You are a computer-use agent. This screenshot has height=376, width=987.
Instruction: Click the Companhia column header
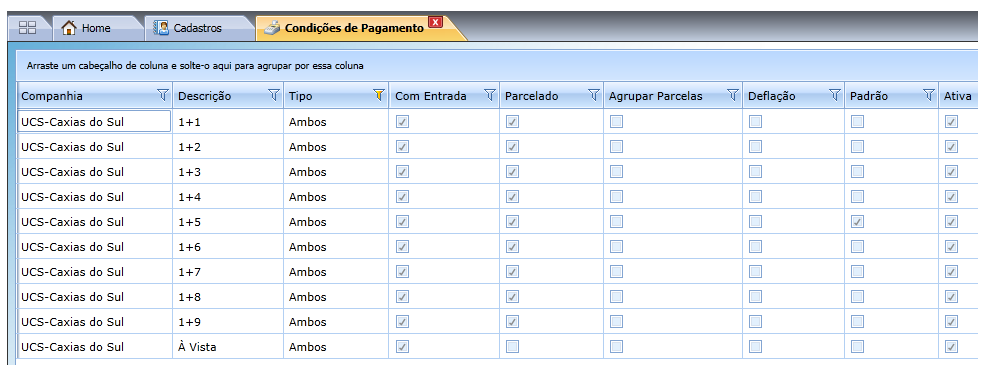(52, 96)
